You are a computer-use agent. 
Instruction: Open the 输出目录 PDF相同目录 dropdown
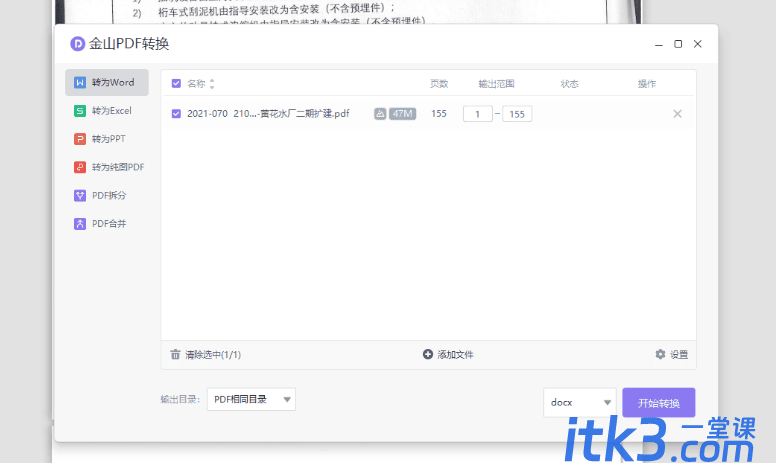251,399
